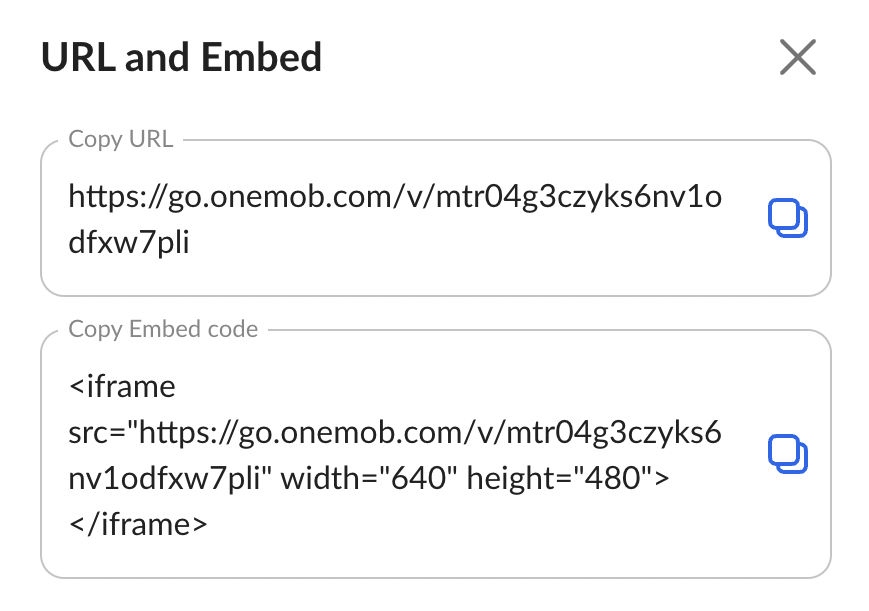Close the URL and Embed dialog
This screenshot has width=869, height=611.
pos(798,57)
